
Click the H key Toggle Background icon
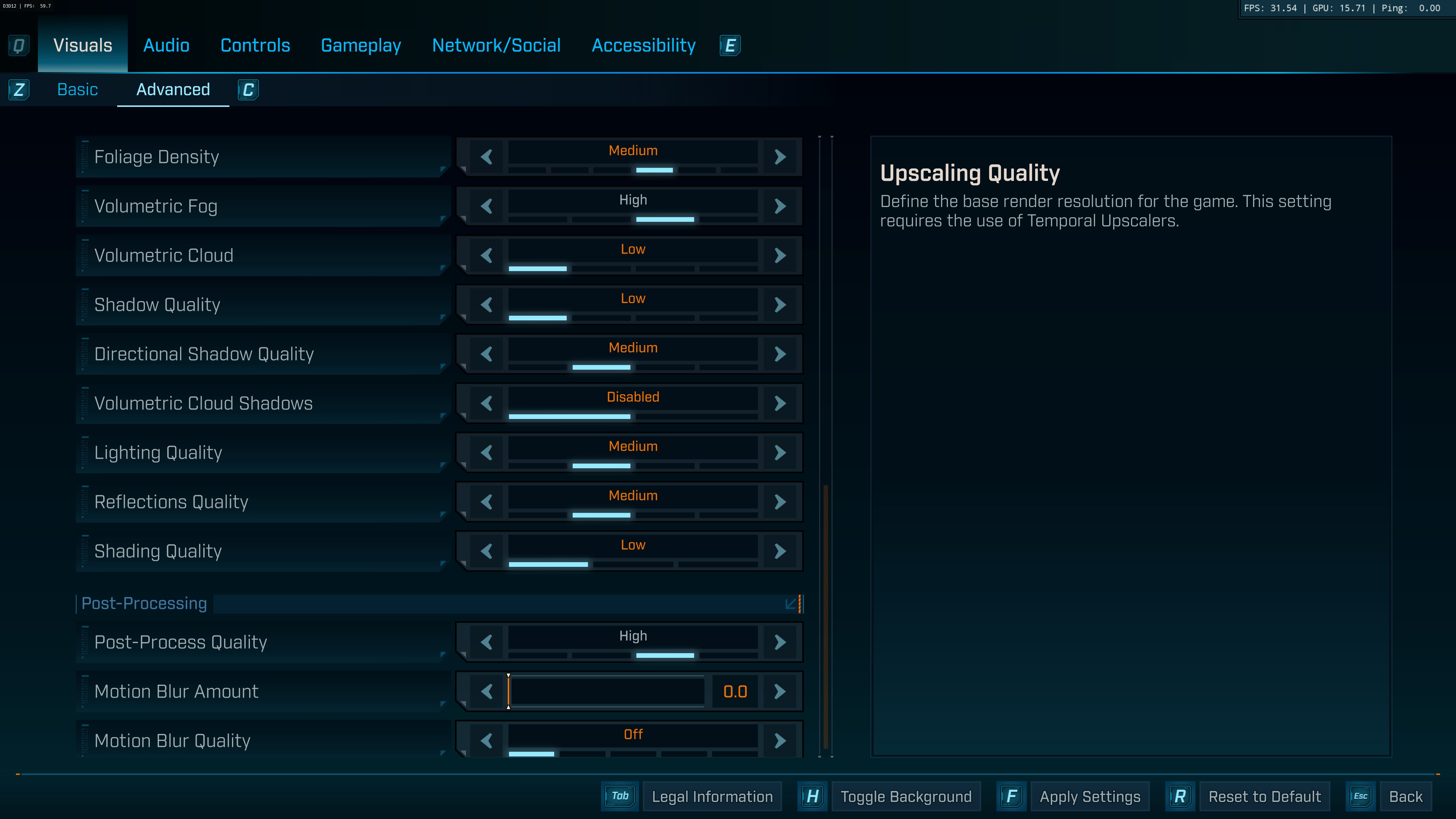click(812, 796)
